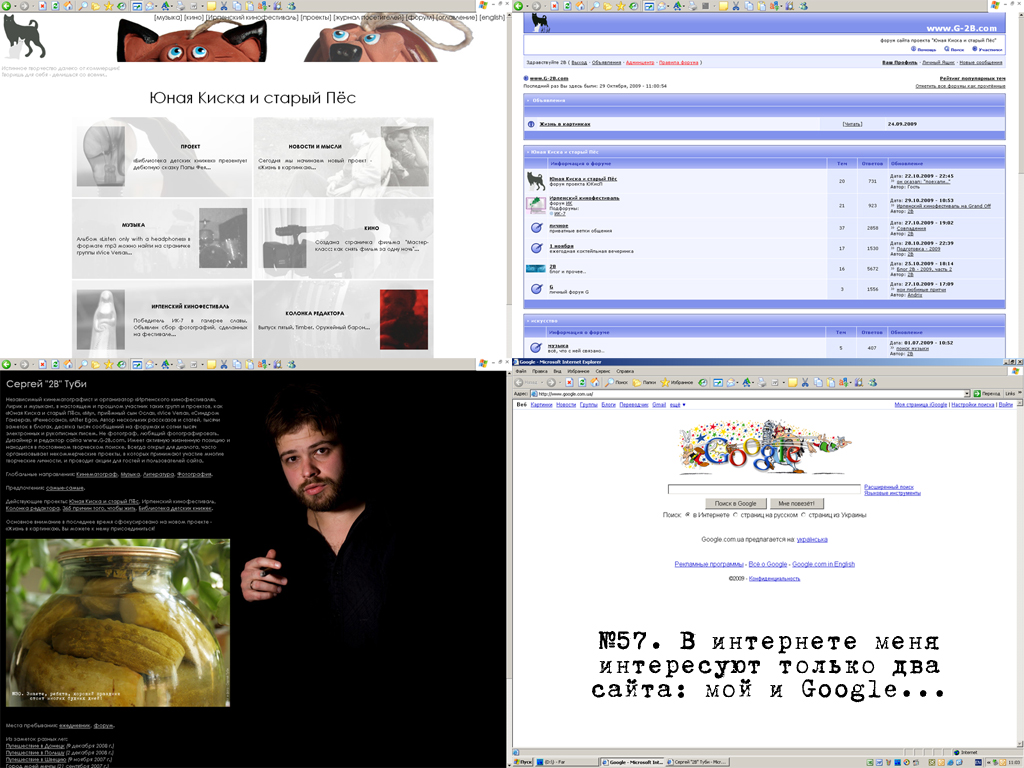Select the 'страниц на русском' radio button
Image resolution: width=1024 pixels, height=768 pixels.
click(x=735, y=515)
